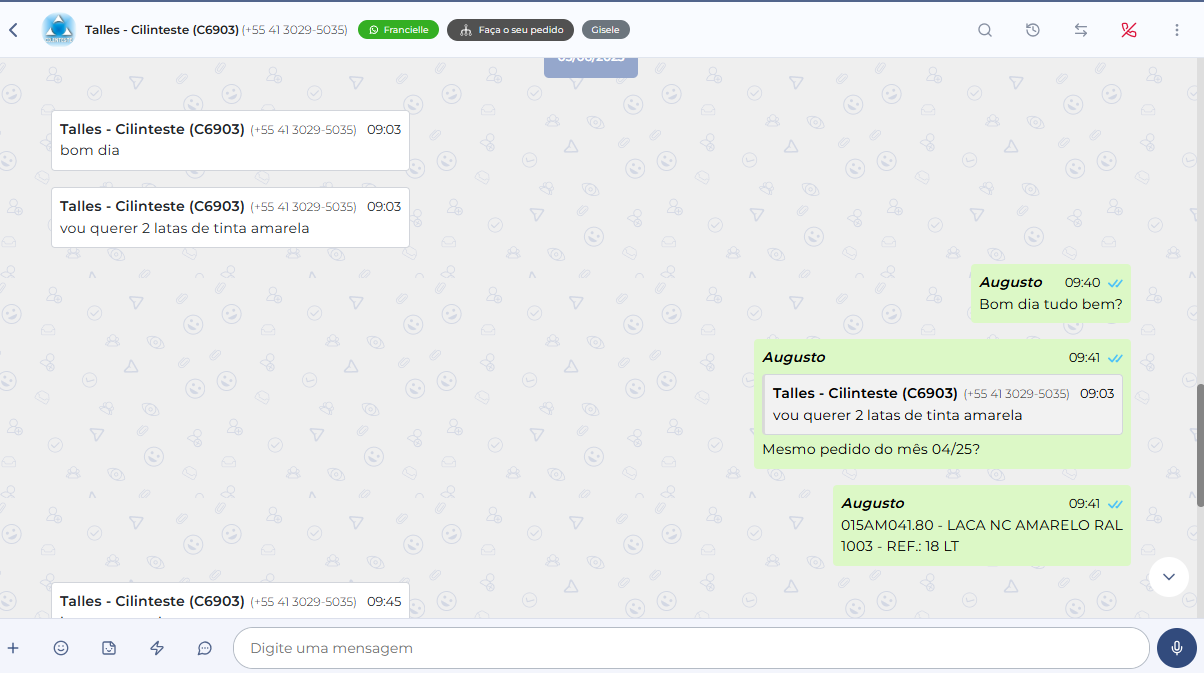Open the conversation history clock icon
This screenshot has height=673, width=1204.
1033,30
